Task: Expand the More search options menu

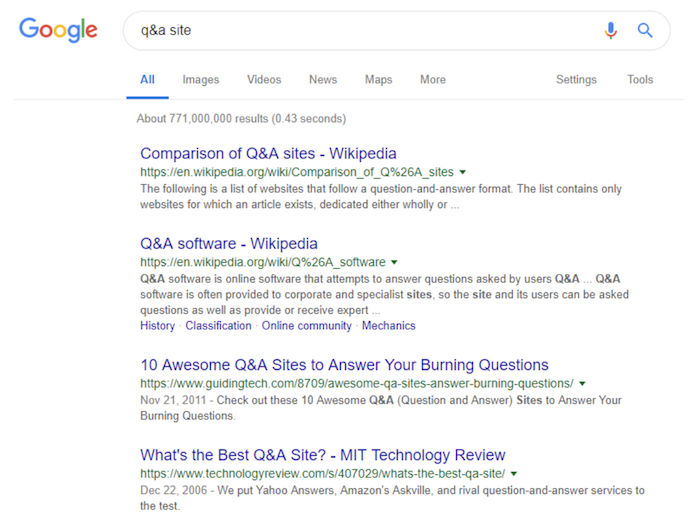Action: (433, 79)
